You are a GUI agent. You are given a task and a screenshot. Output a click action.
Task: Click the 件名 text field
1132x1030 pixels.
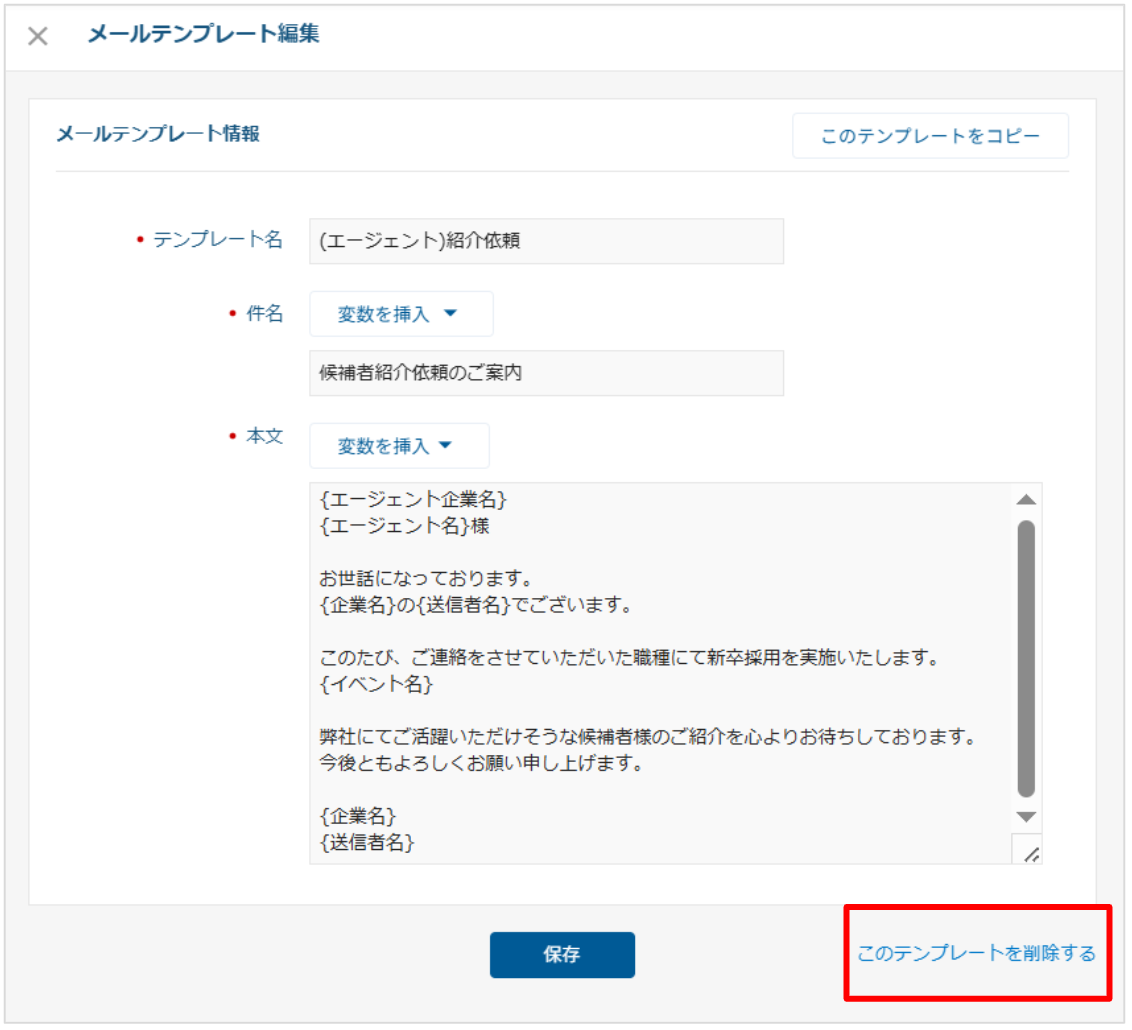pos(546,373)
